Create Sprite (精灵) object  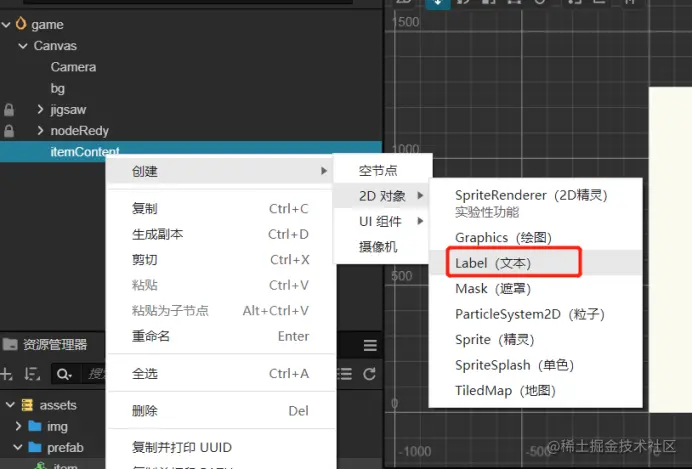[535, 340]
